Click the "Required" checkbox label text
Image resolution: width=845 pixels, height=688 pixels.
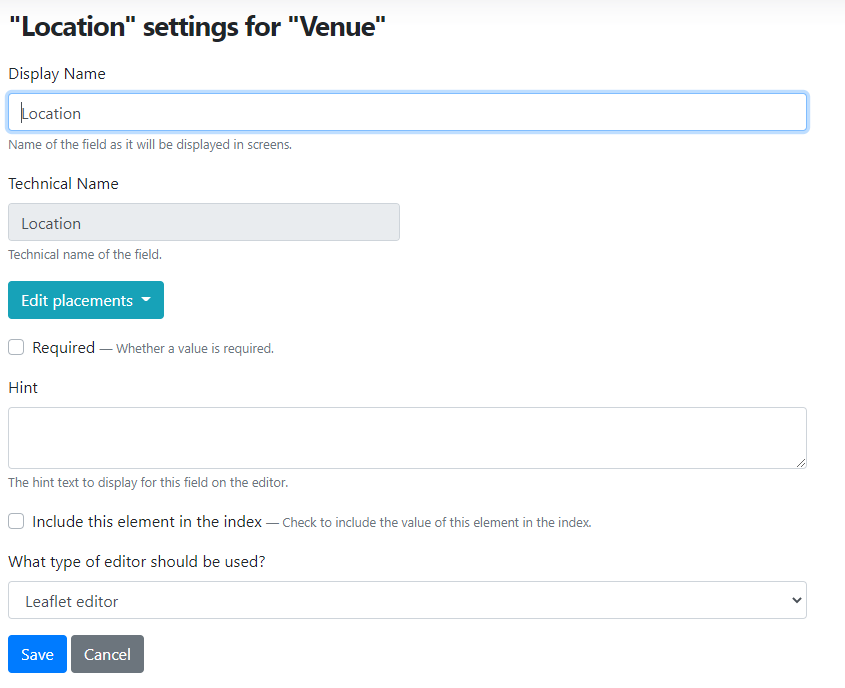tap(64, 348)
